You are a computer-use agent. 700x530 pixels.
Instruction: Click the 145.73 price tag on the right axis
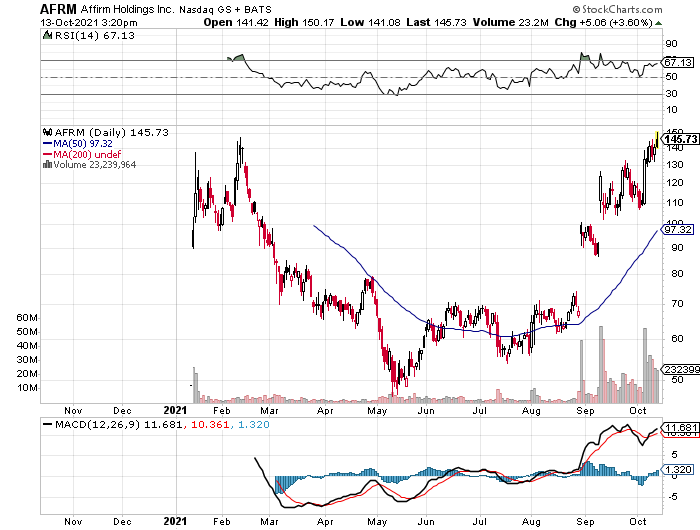tap(680, 139)
